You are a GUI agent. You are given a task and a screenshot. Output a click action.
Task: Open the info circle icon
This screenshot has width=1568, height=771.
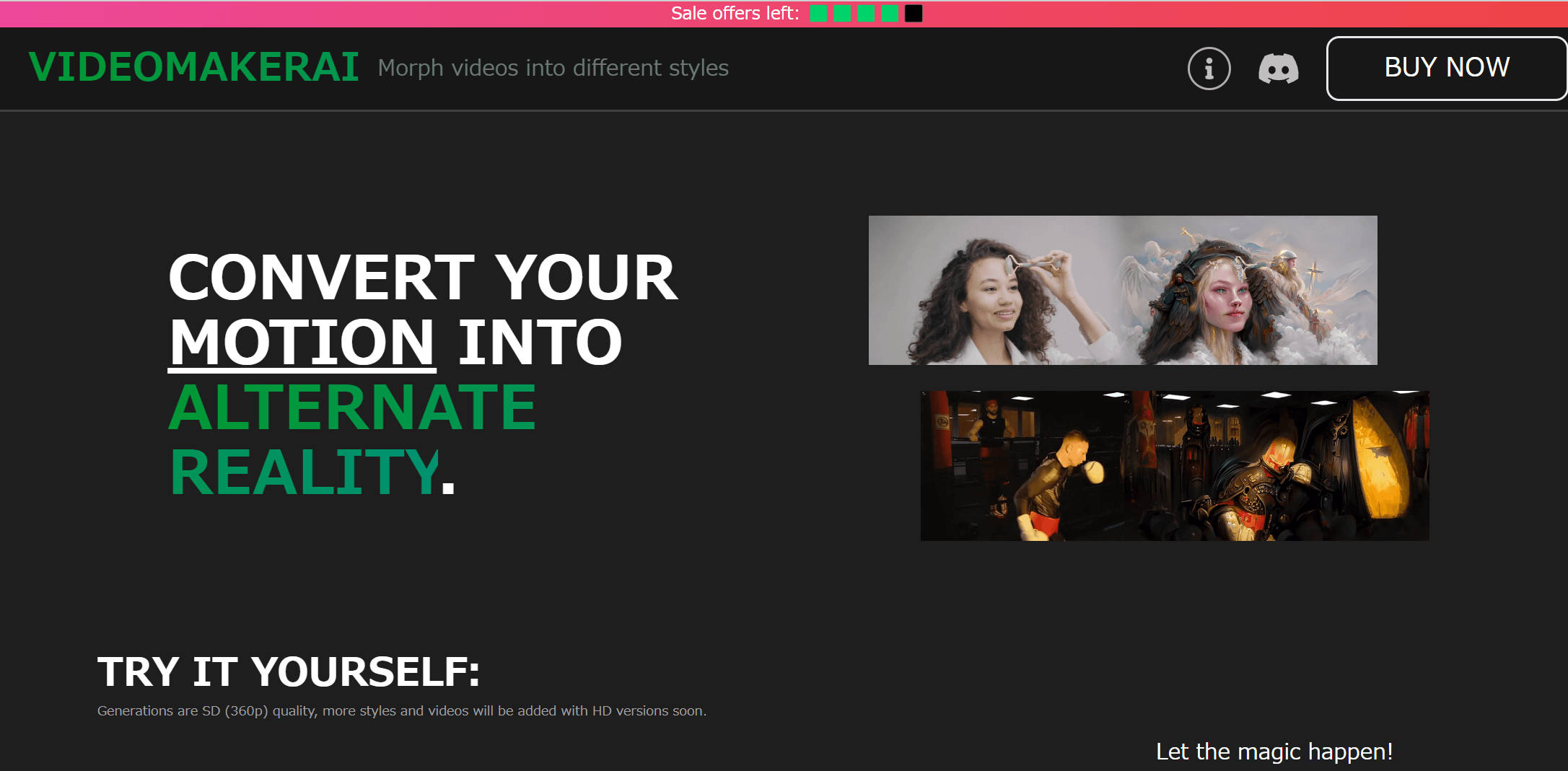point(1209,69)
